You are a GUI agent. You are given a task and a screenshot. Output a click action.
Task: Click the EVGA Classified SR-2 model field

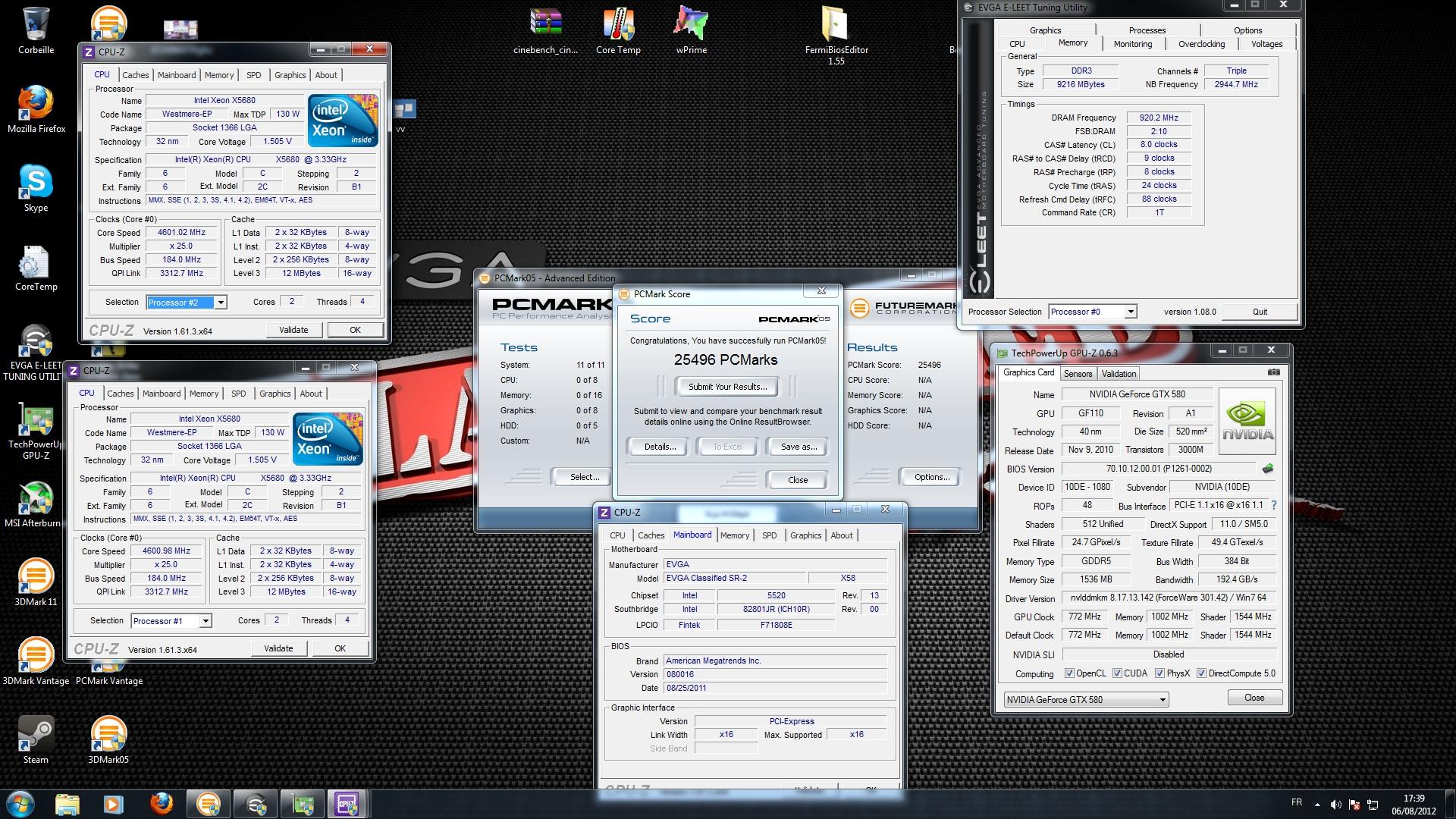click(x=736, y=579)
